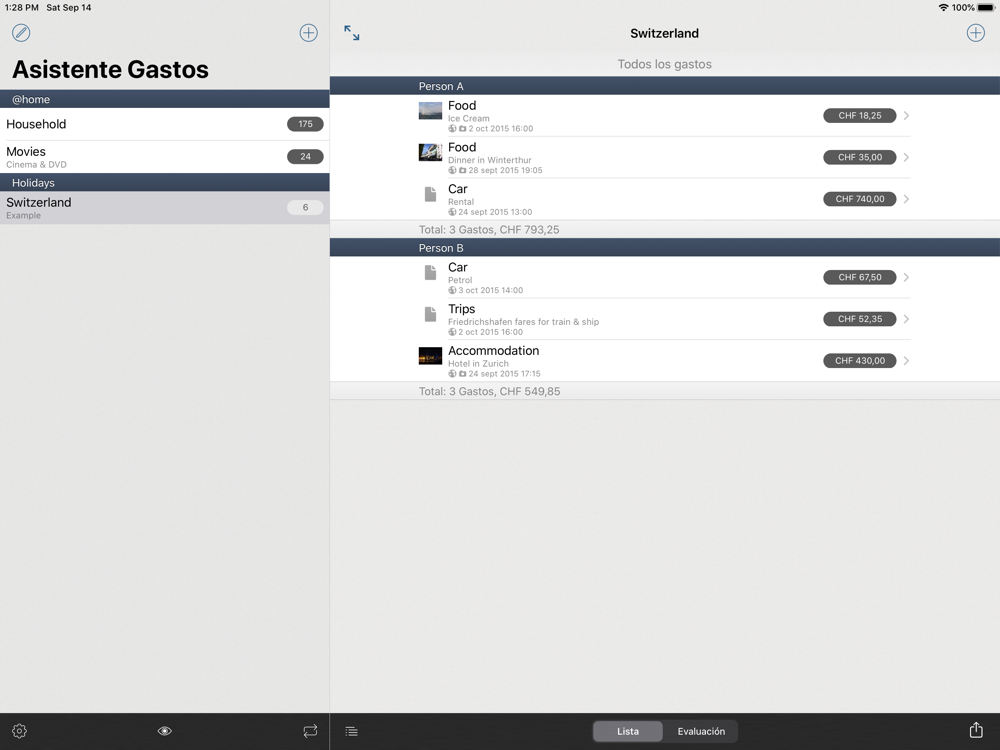
Task: Expand Ice Cream expense chevron
Action: tap(906, 115)
